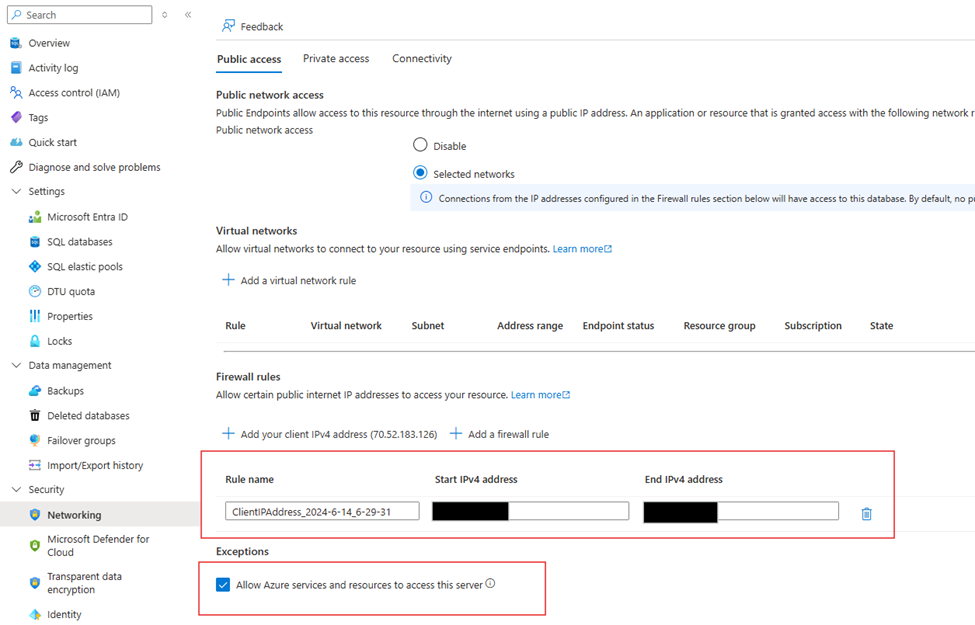Click the info icon in Connections notice
Screen dimensions: 975x625
click(x=426, y=197)
